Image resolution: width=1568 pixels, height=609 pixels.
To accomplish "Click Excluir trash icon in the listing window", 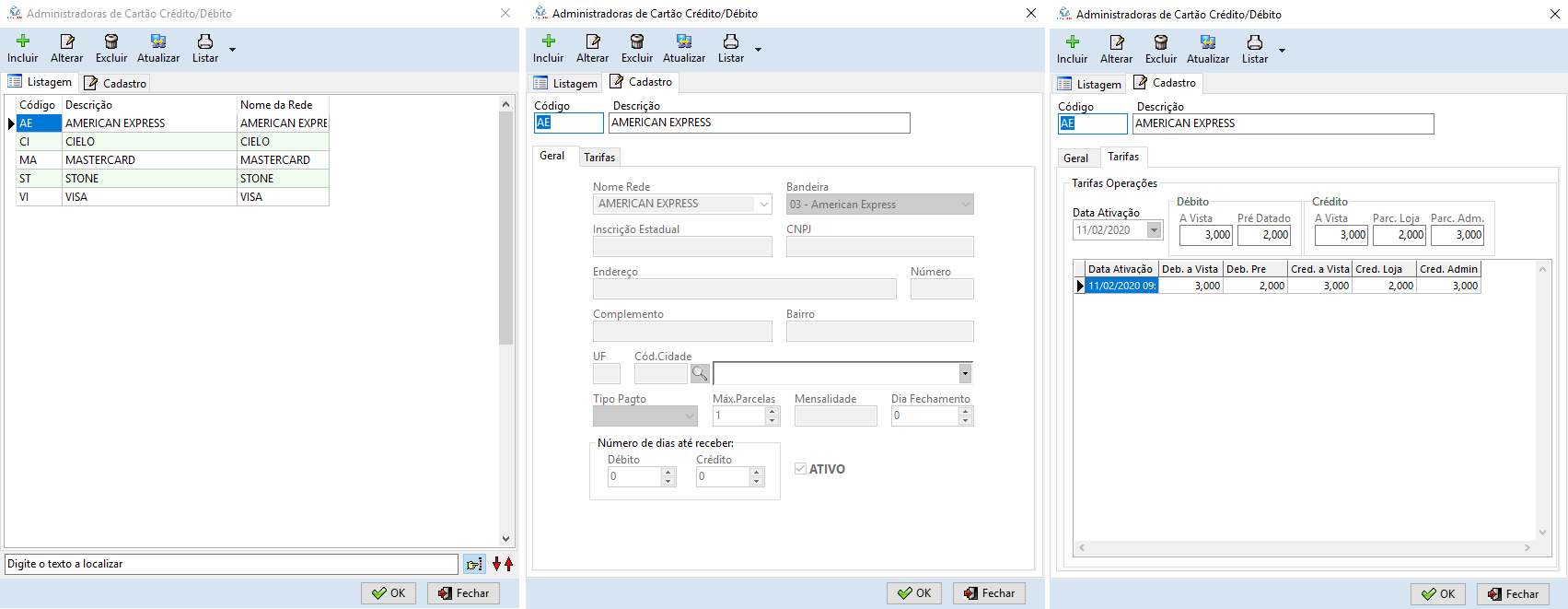I will tap(111, 41).
